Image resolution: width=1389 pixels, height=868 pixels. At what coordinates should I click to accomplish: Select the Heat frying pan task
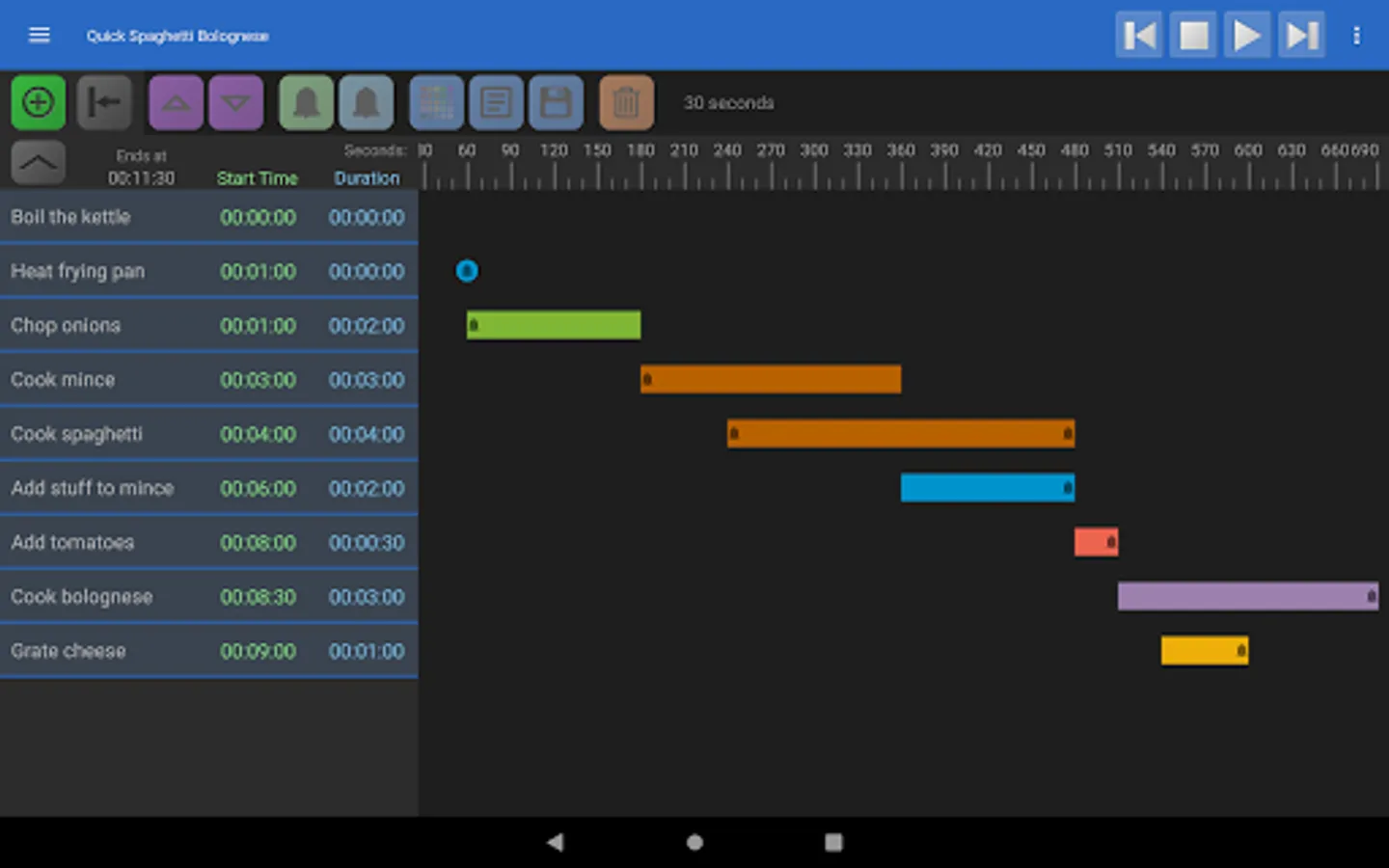208,271
